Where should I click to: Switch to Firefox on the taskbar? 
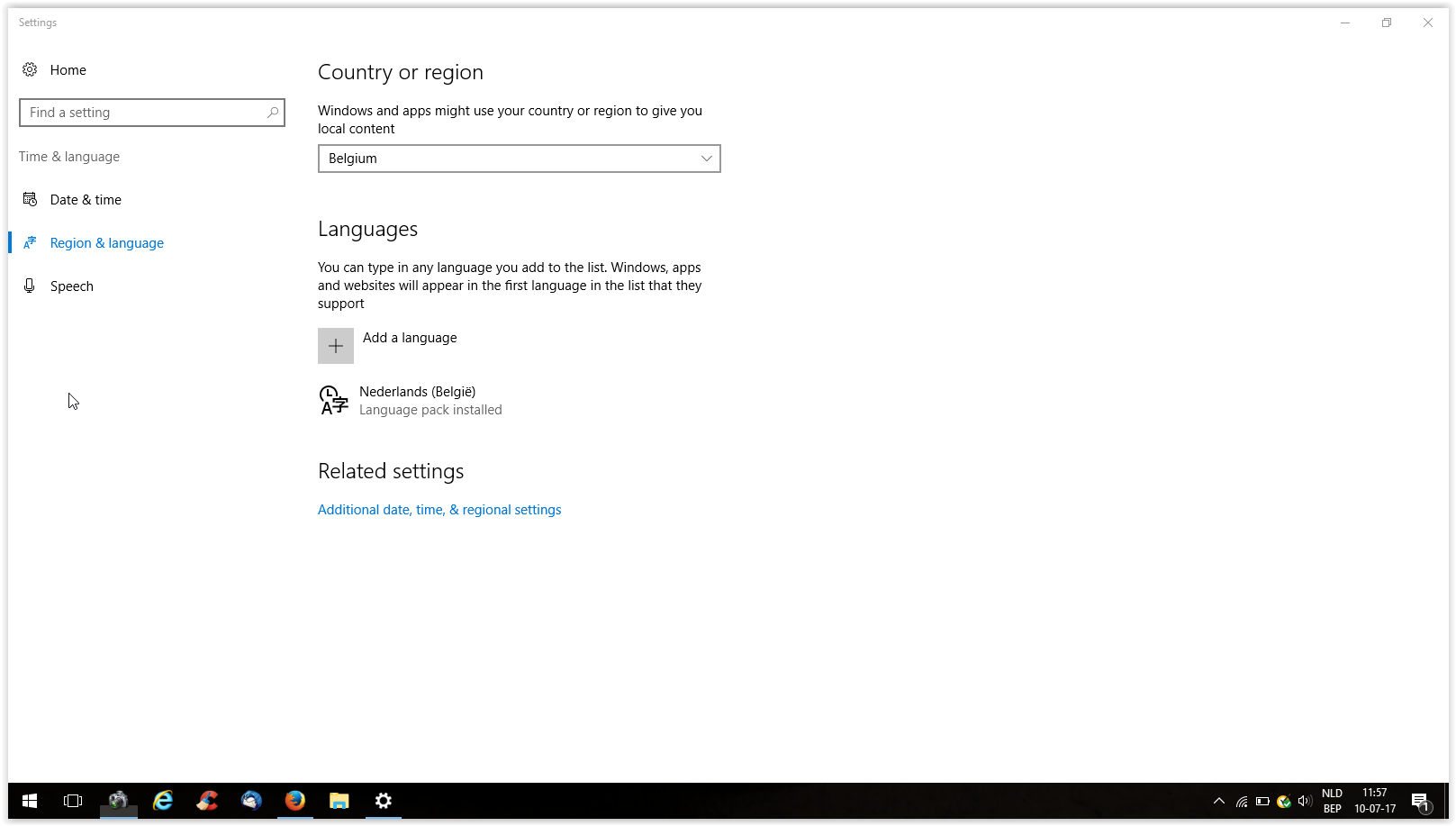(x=295, y=801)
